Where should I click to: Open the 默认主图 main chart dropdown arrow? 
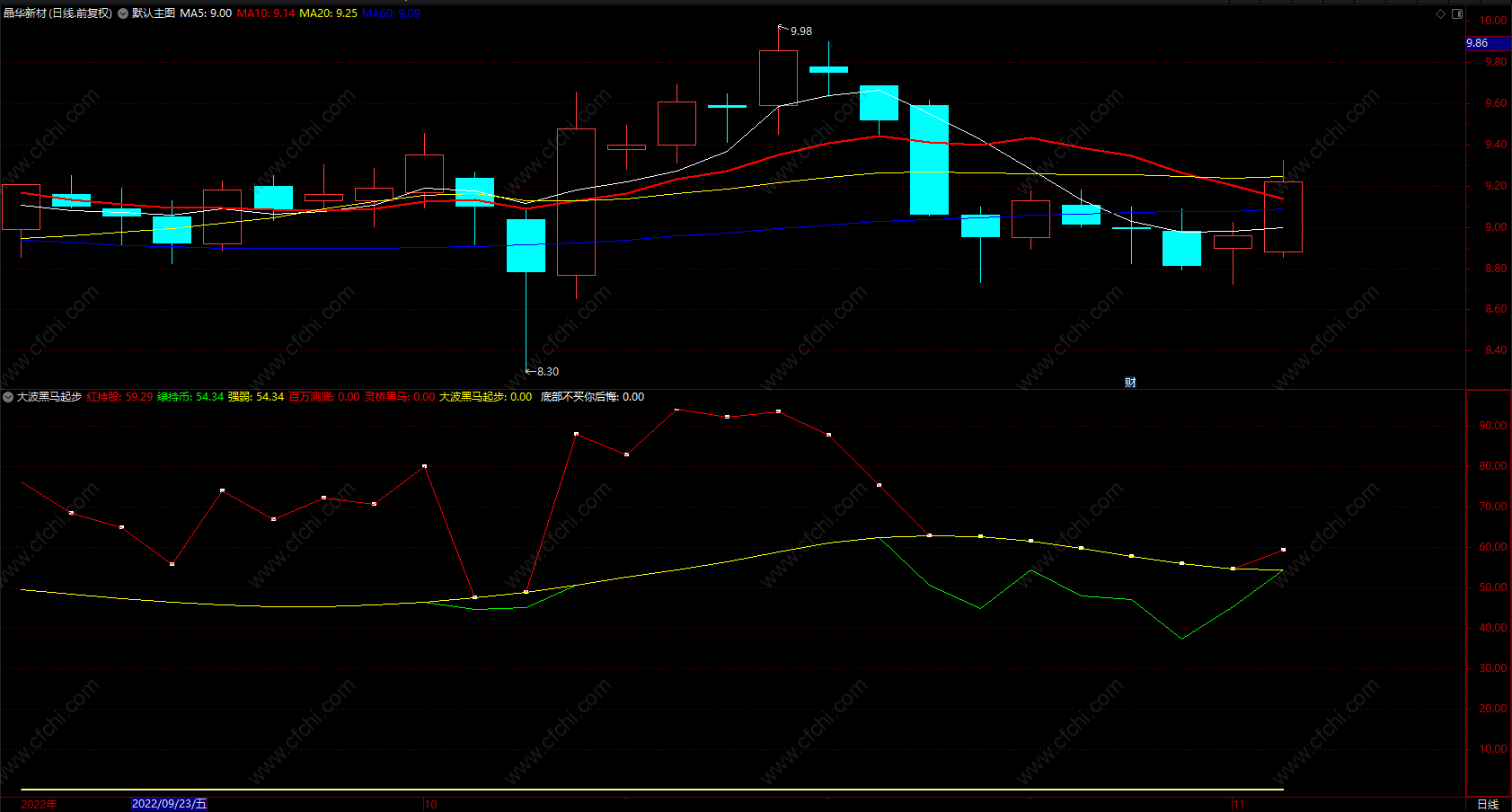(x=123, y=13)
